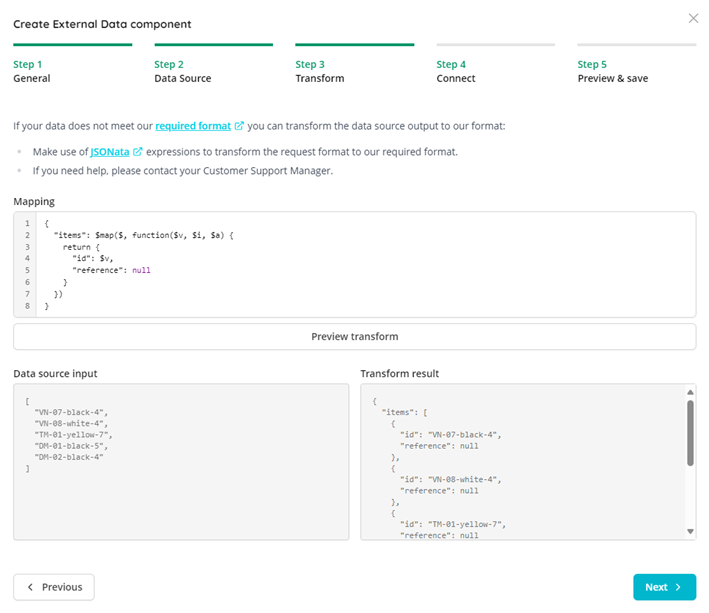Go to Step 2 Data Source
This screenshot has height=613, width=709.
[x=183, y=71]
